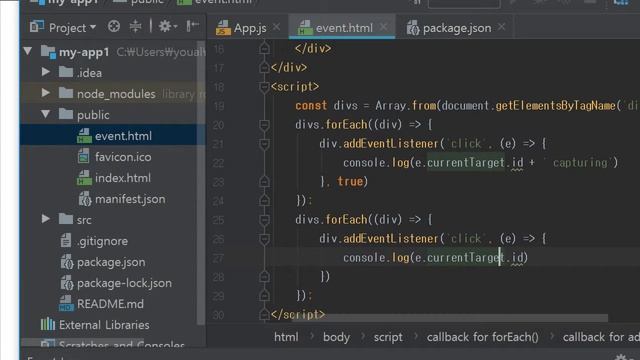Click the script breadcrumb

(388, 337)
